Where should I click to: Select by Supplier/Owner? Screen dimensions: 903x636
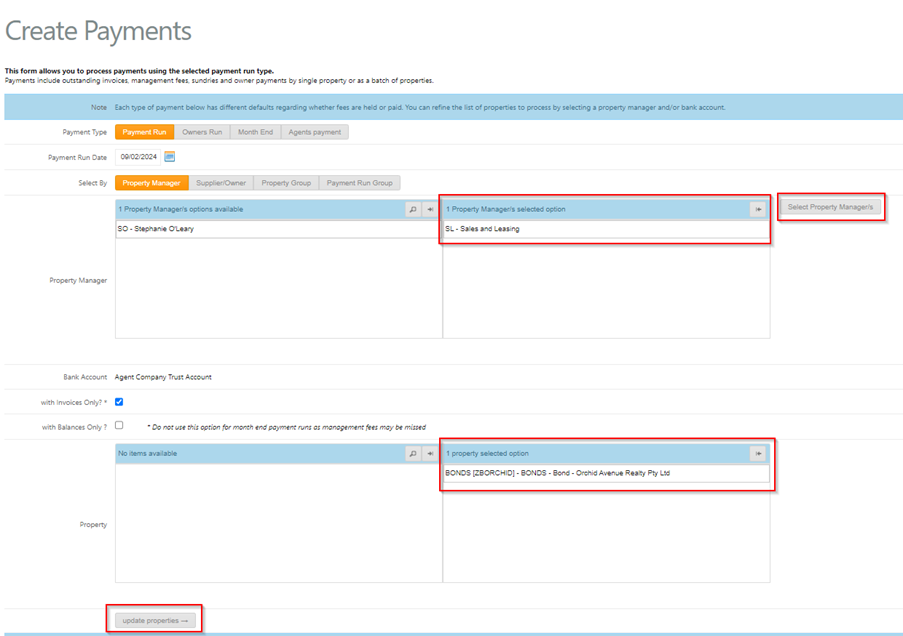coord(221,183)
